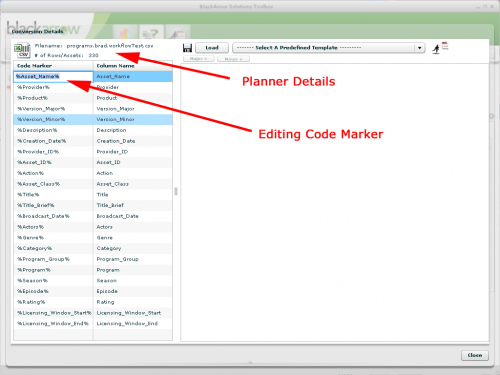Select the Provider_ID column name cell
The height and width of the screenshot is (375, 500).
[133, 152]
